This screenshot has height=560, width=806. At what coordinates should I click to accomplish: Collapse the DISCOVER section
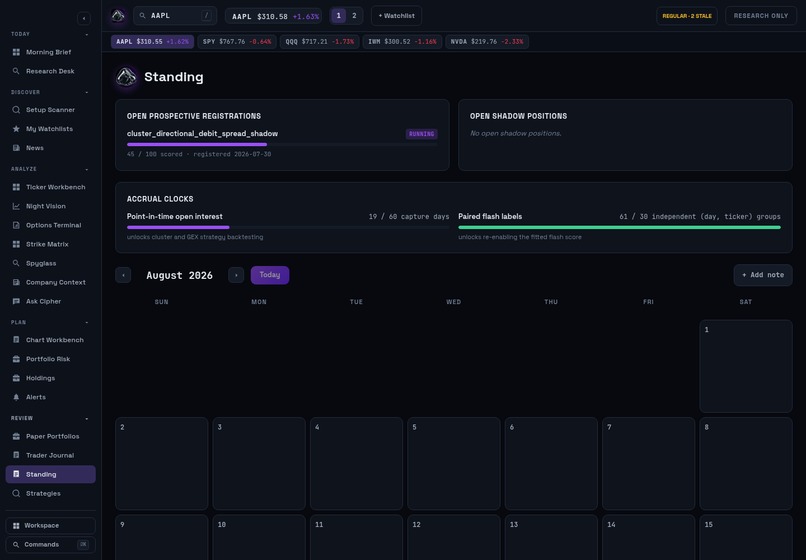click(86, 93)
